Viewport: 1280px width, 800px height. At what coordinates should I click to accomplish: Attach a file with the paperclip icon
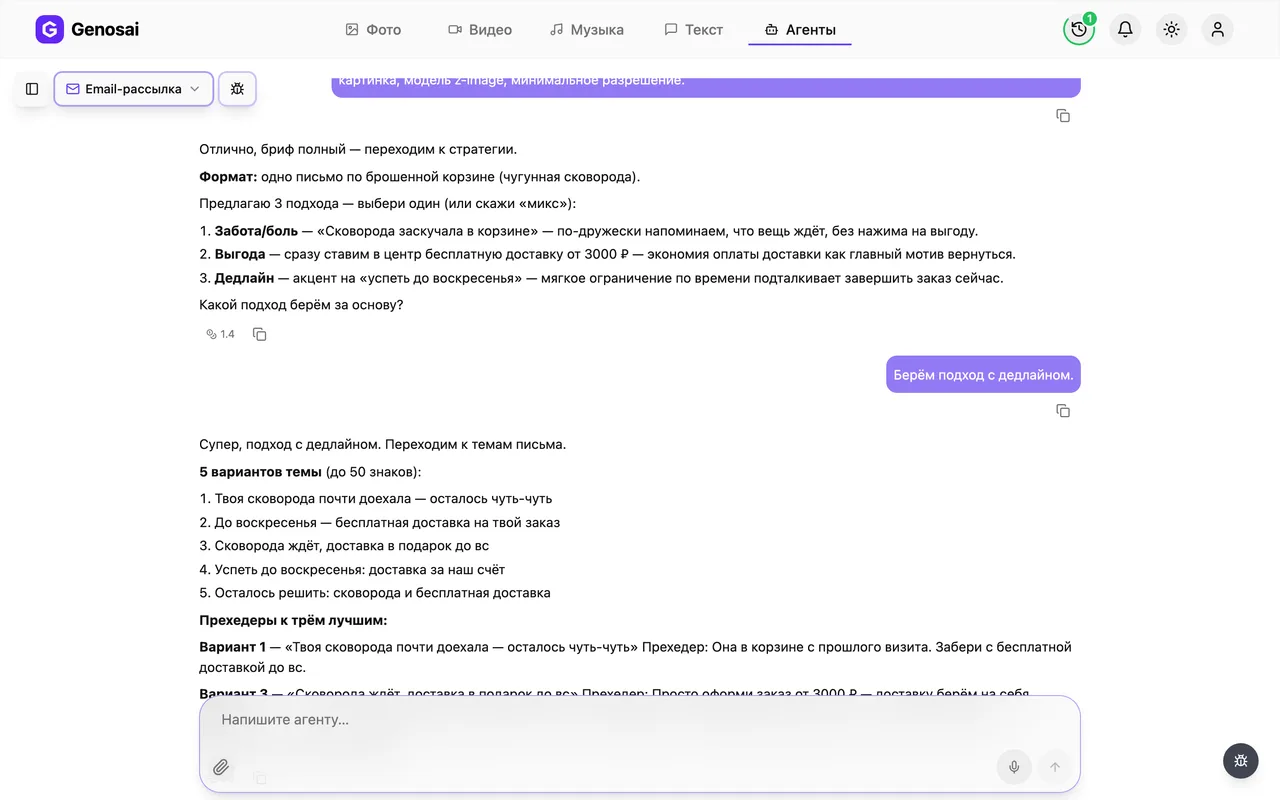click(x=221, y=767)
